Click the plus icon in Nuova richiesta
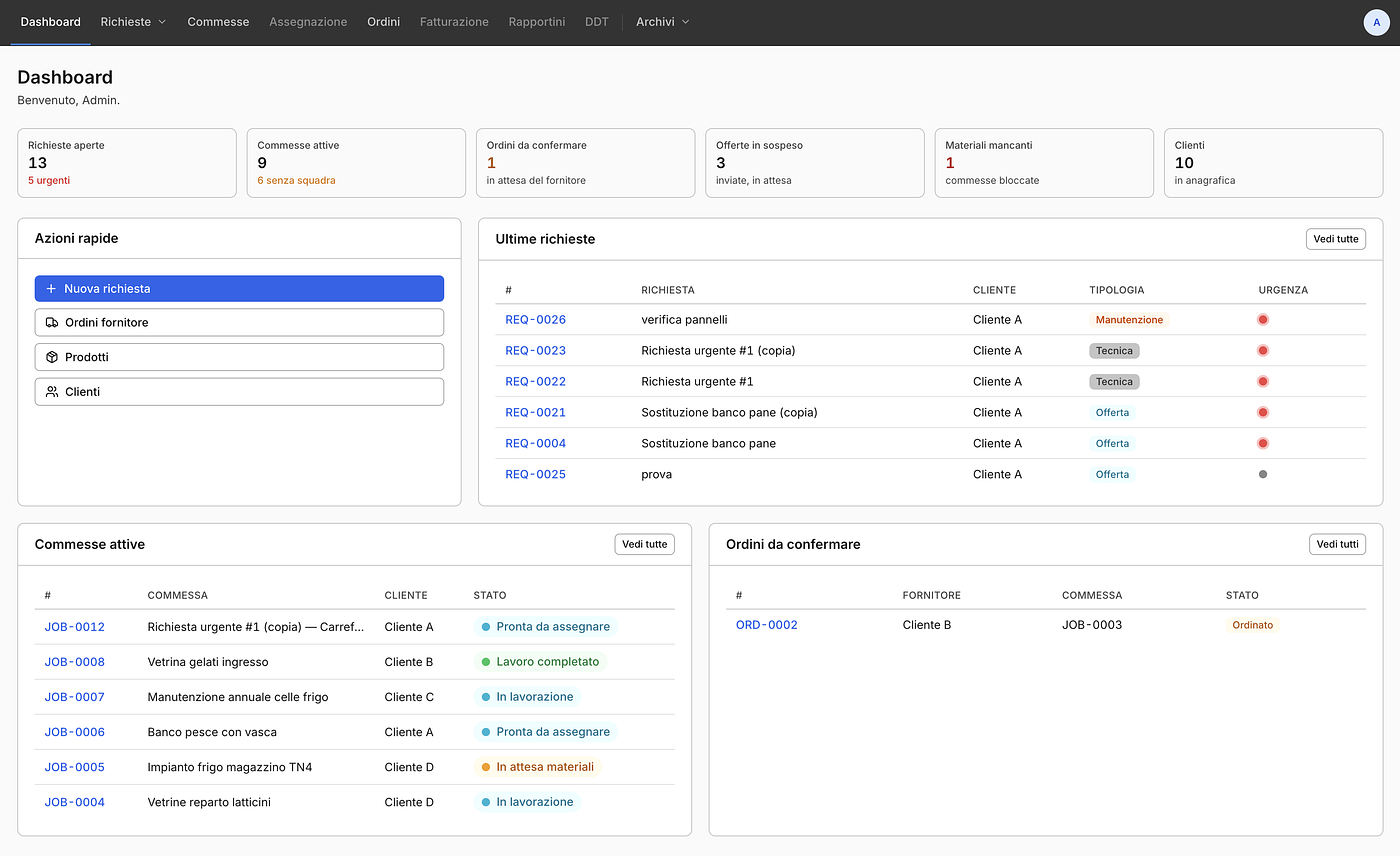 (52, 289)
